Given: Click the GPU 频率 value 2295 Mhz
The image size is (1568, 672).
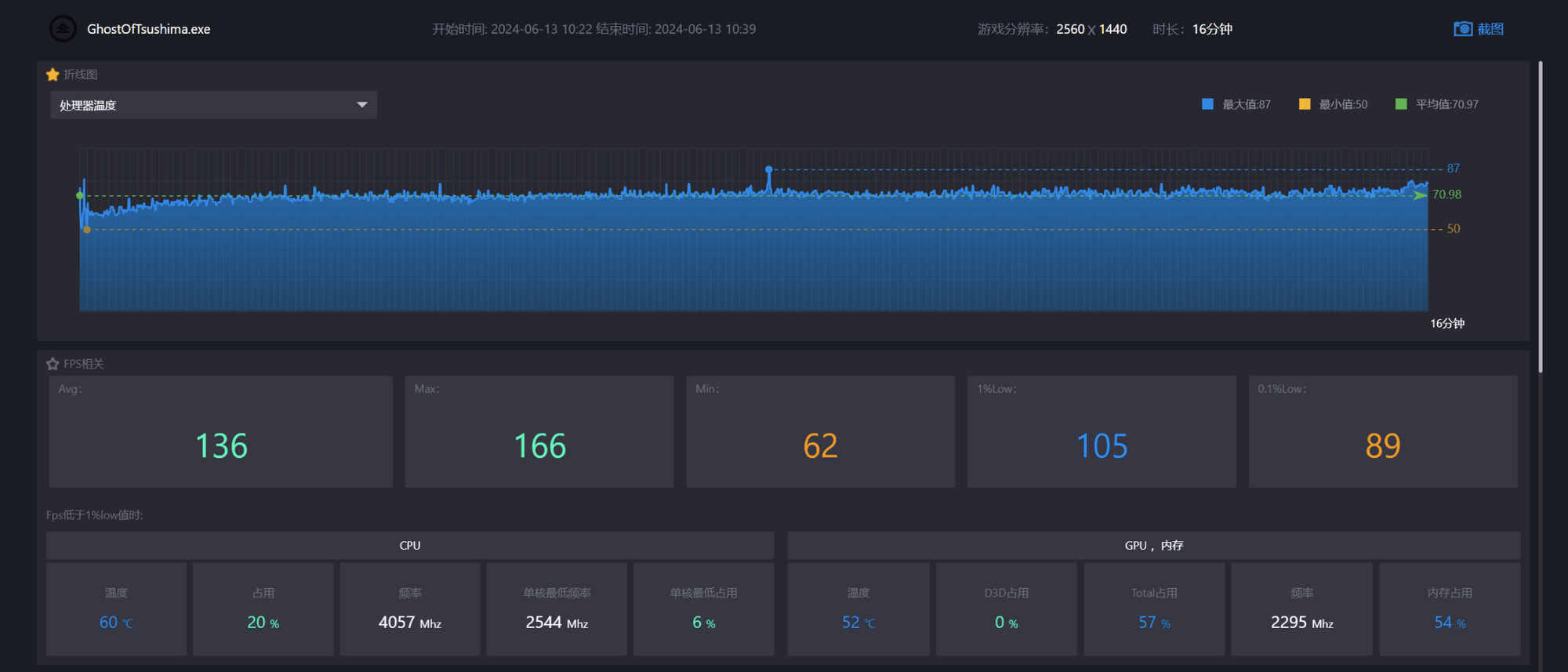Looking at the screenshot, I should click(x=1301, y=623).
